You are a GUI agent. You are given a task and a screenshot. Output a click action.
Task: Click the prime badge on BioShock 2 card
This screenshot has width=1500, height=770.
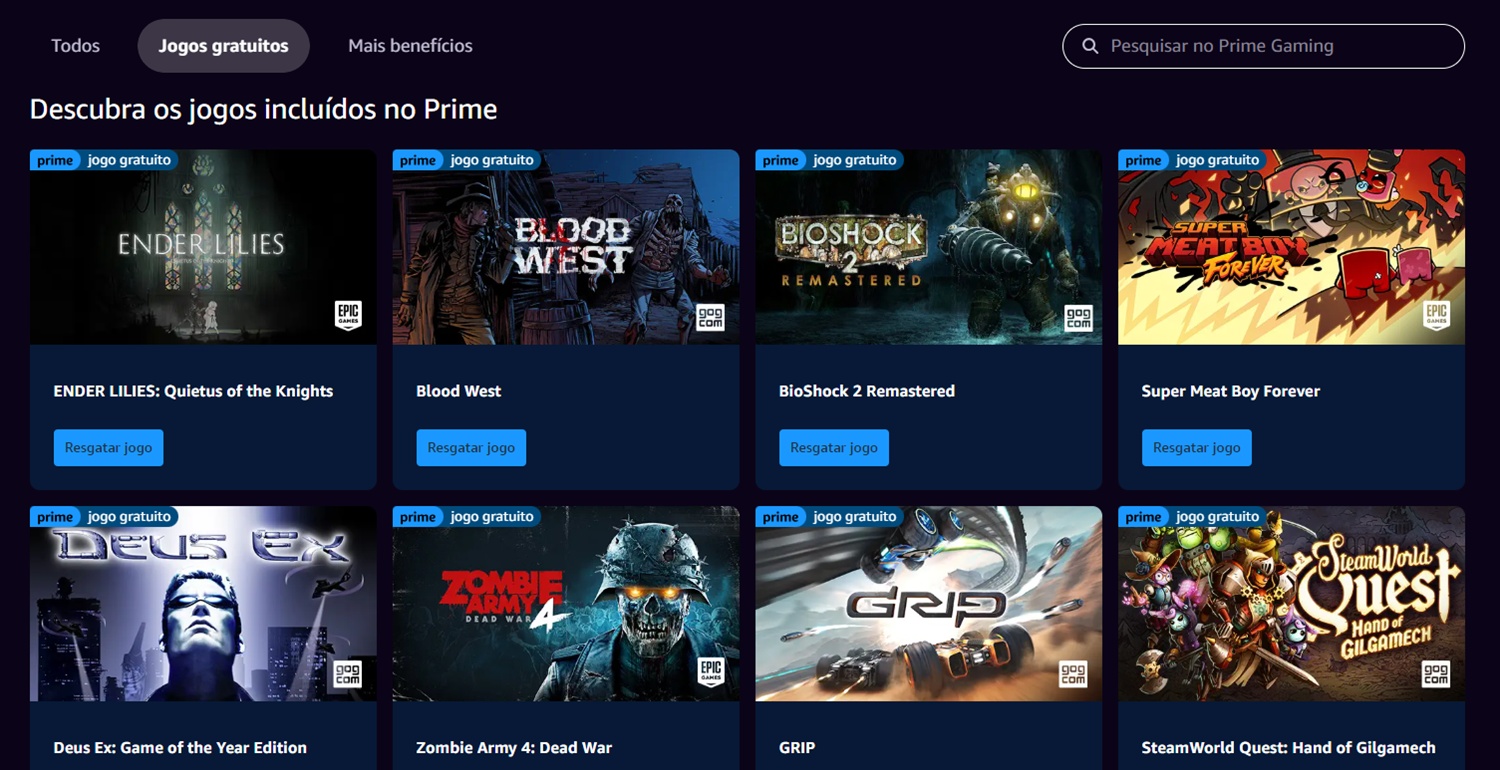pyautogui.click(x=781, y=160)
